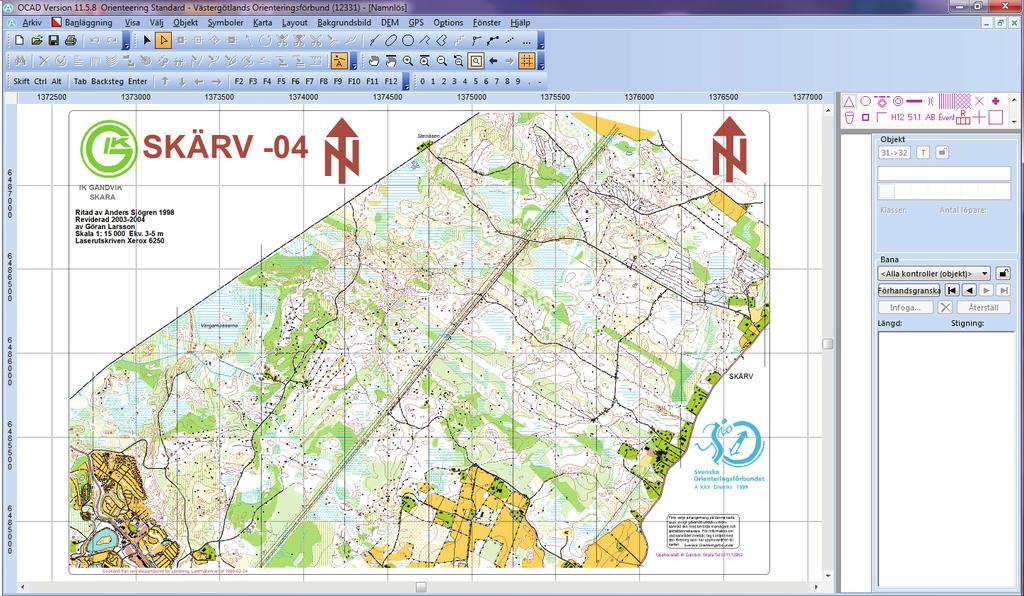Save the map with the floppy disk icon
Image resolution: width=1024 pixels, height=596 pixels.
pyautogui.click(x=54, y=40)
